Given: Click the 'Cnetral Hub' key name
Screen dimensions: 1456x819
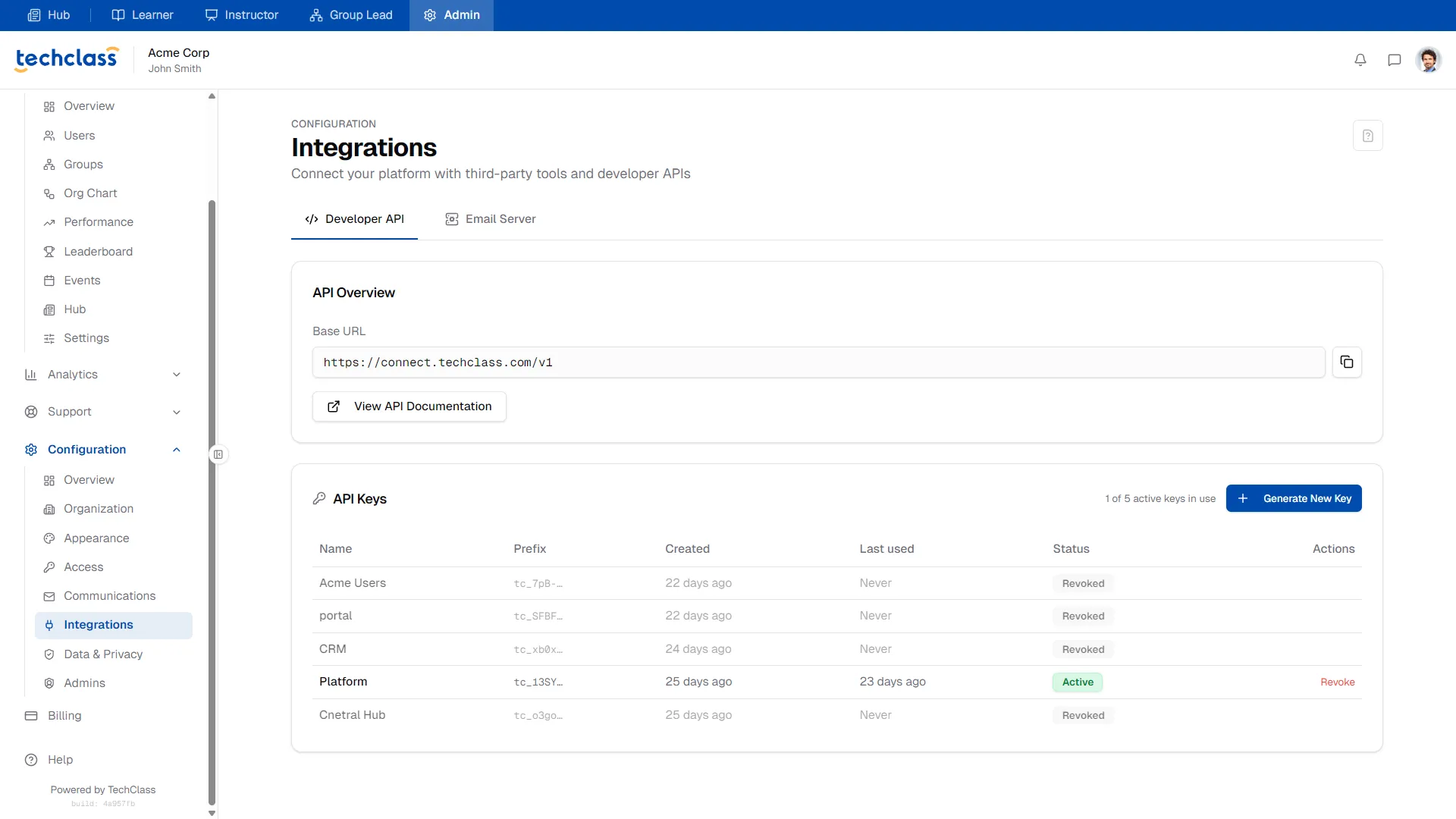Looking at the screenshot, I should pos(353,715).
